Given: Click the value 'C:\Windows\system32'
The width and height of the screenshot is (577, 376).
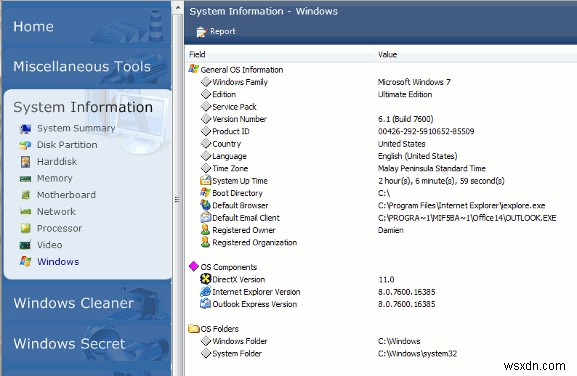Looking at the screenshot, I should point(417,354).
